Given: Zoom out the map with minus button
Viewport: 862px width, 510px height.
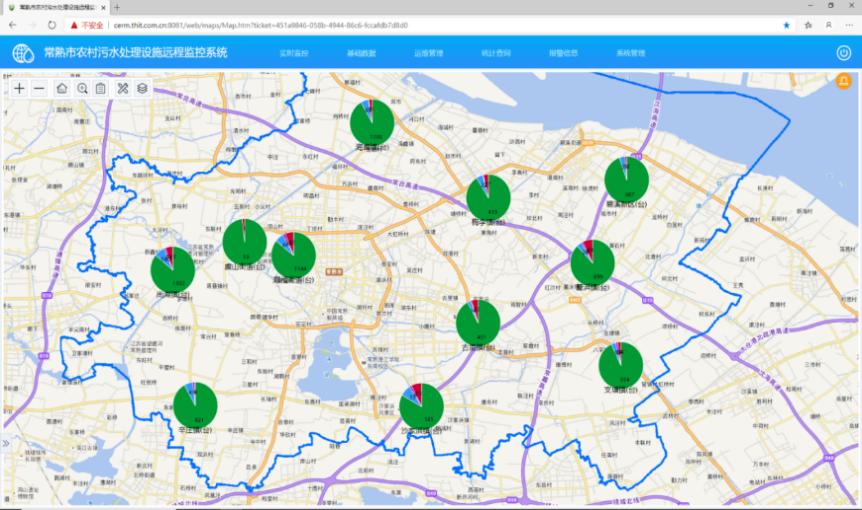Looking at the screenshot, I should coord(39,88).
